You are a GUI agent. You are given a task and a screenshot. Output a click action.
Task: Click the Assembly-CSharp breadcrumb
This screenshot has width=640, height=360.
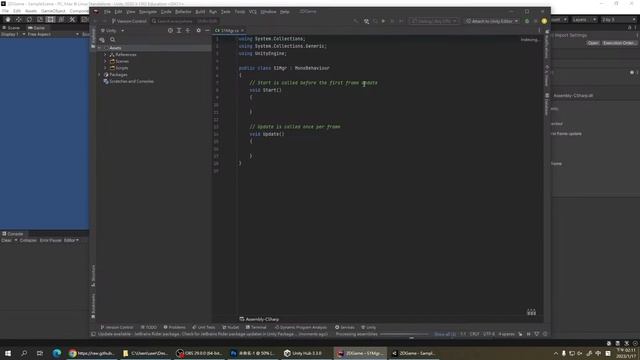[259, 319]
